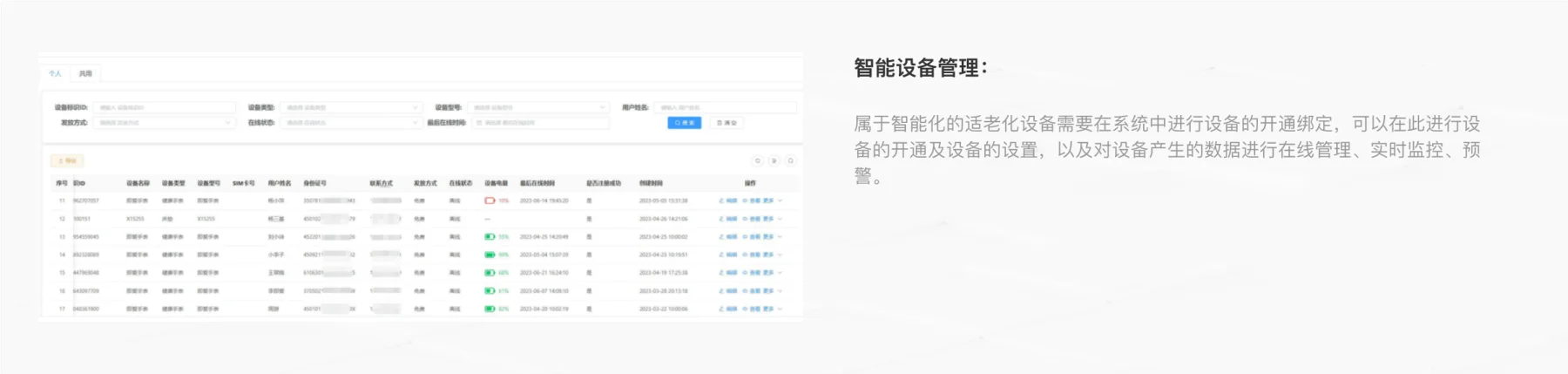Viewport: 1568px width, 374px height.
Task: Click device name X15255 in row 12
Action: point(135,219)
